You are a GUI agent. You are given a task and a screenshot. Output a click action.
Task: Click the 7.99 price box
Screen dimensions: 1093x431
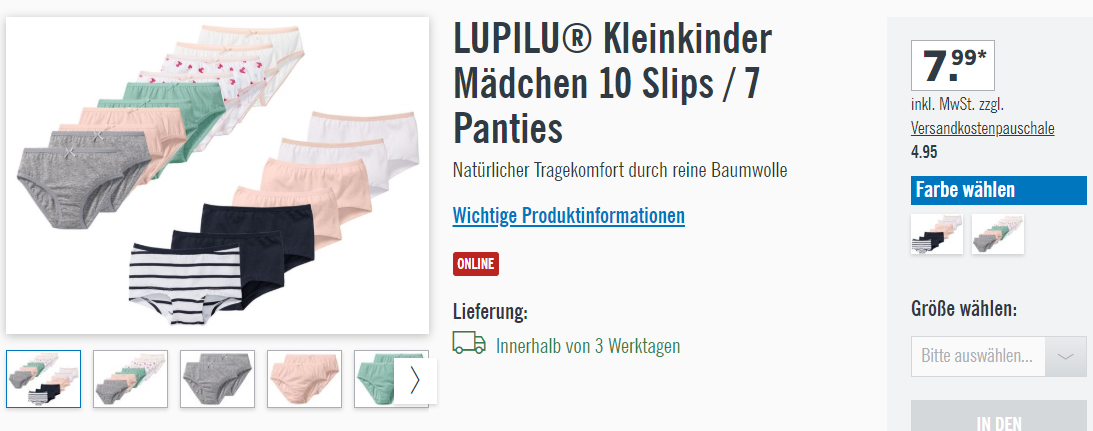pyautogui.click(x=953, y=66)
